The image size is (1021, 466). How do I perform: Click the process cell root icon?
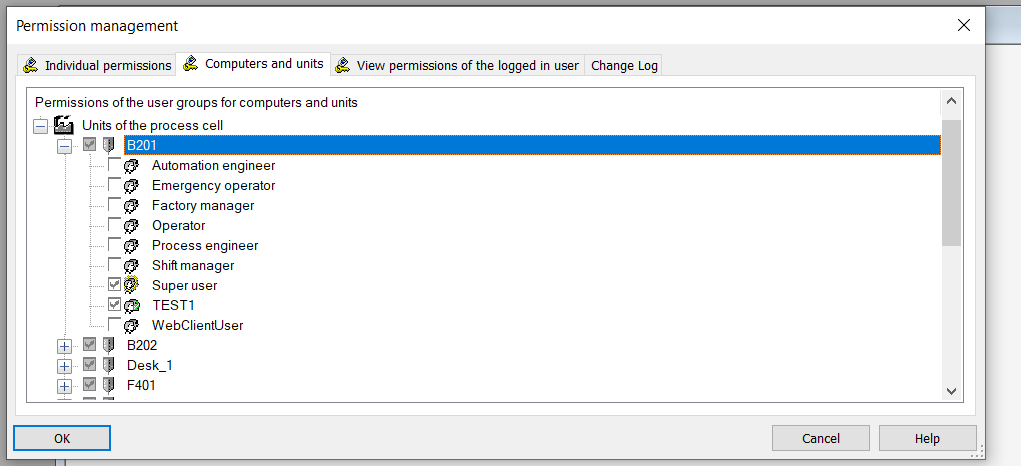[64, 126]
